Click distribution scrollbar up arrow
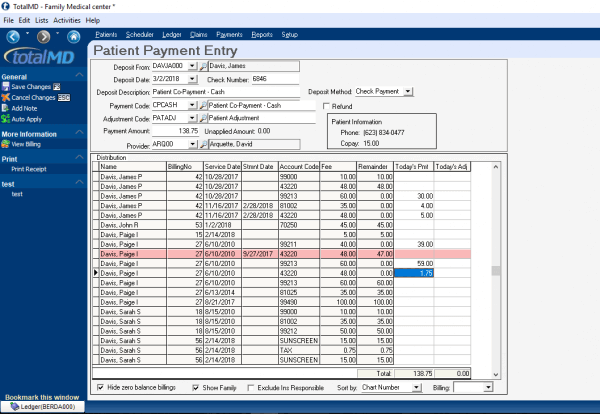Screen dimensions: 600x414 point(496,167)
